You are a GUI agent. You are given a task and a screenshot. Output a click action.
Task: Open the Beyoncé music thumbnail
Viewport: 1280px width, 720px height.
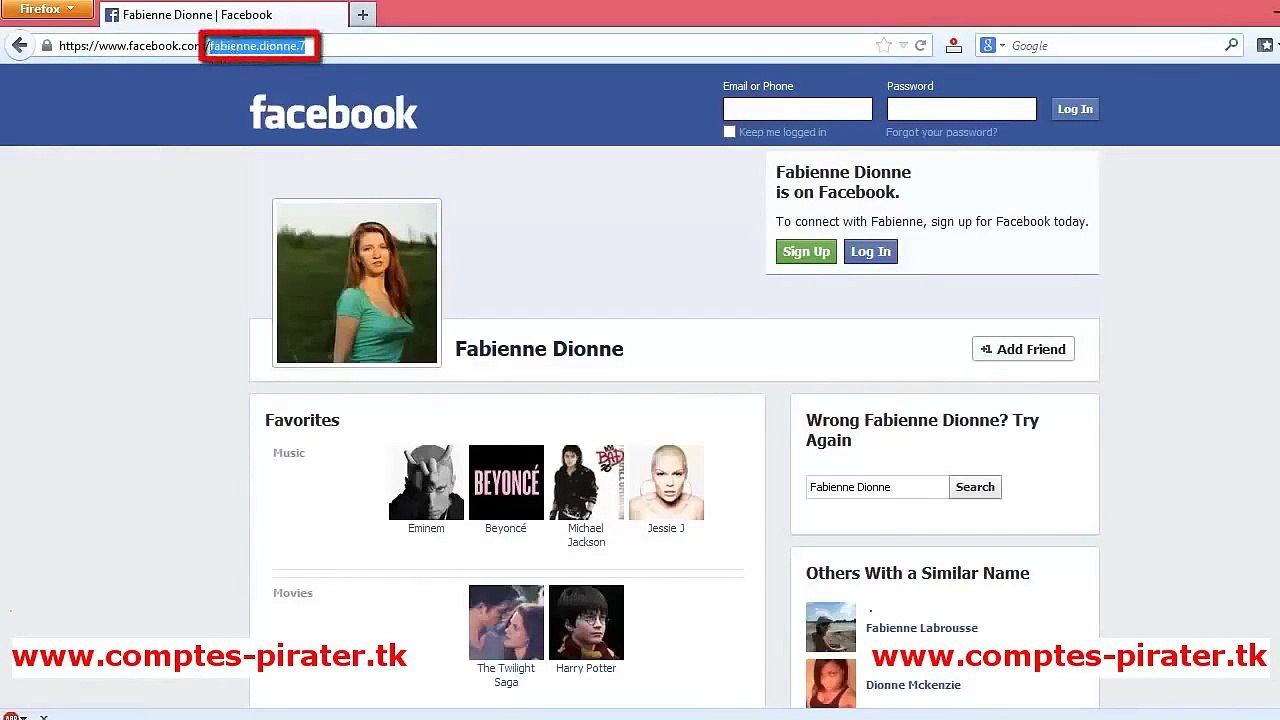click(x=506, y=483)
